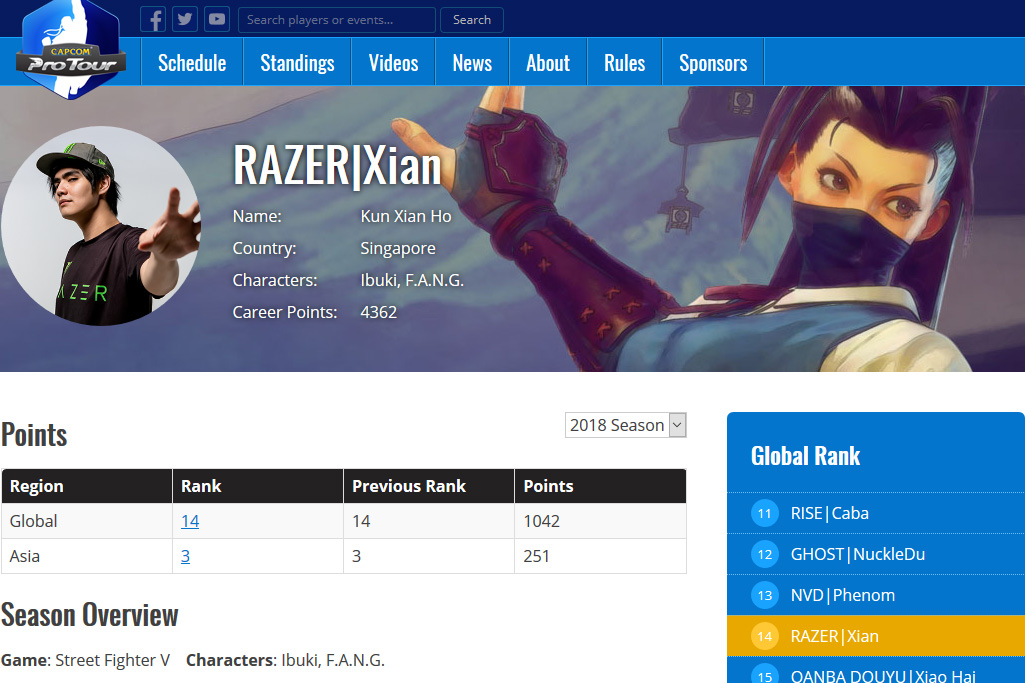
Task: Focus the search players or events field
Action: (x=337, y=20)
